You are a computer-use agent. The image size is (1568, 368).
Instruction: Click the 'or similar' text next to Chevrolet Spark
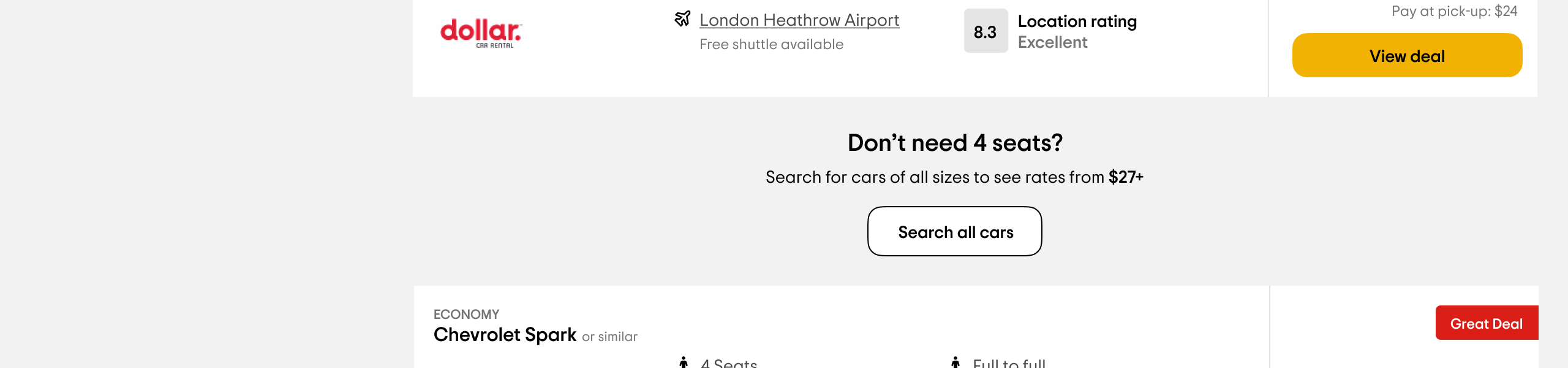609,337
